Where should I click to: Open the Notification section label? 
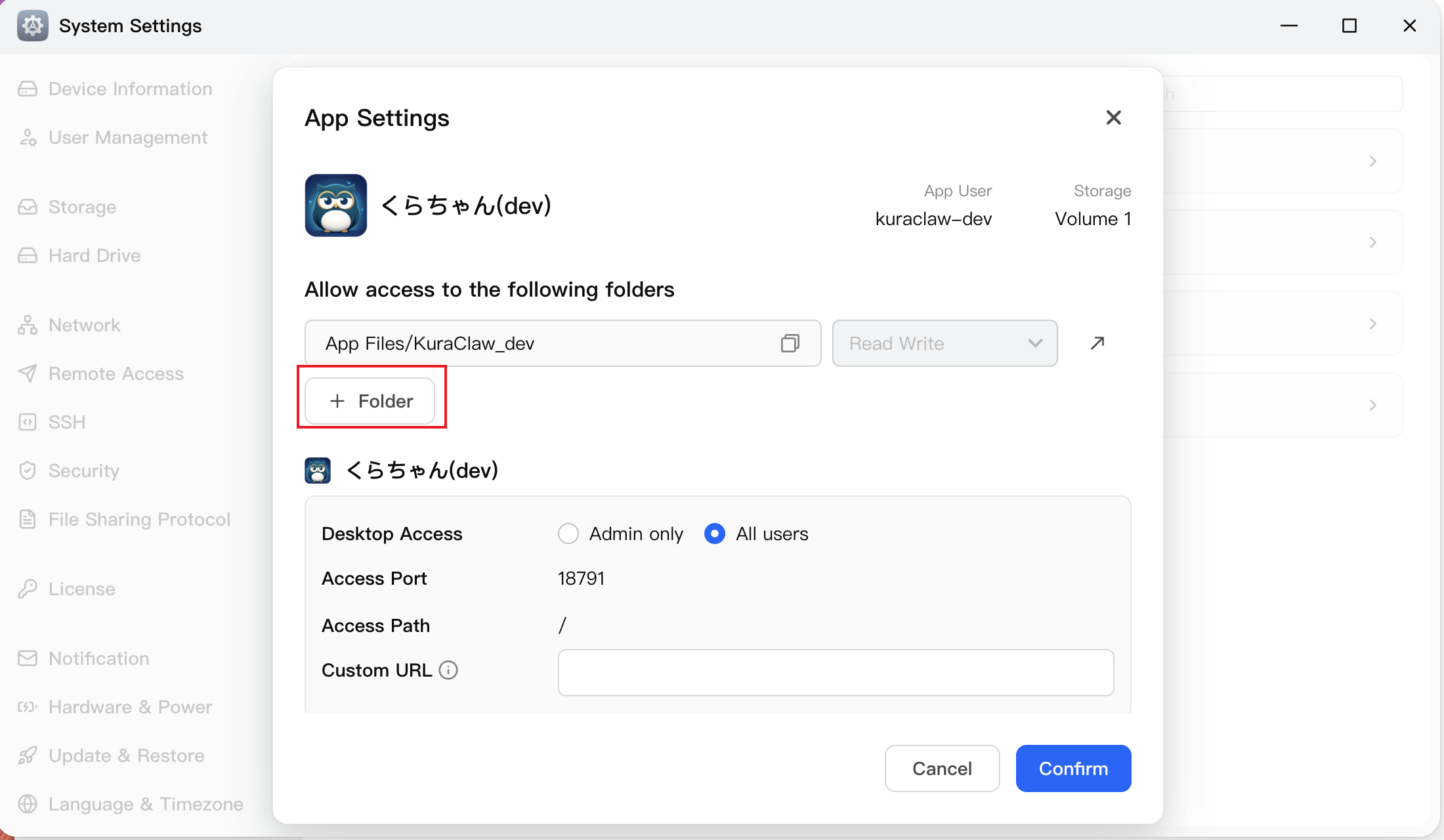[x=99, y=658]
